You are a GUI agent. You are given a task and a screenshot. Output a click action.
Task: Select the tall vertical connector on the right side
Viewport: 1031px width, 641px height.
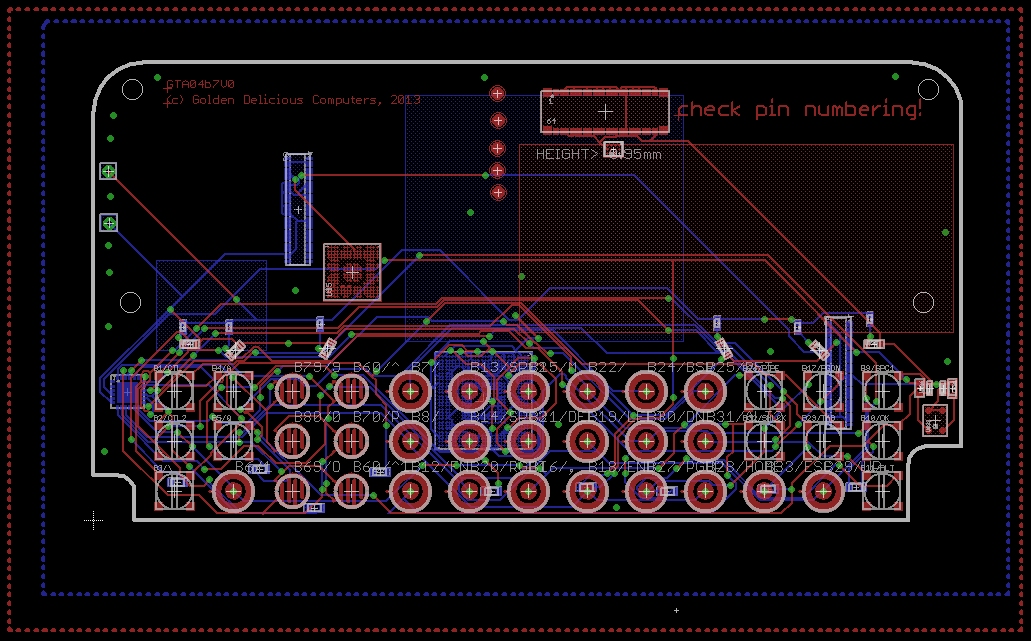838,372
